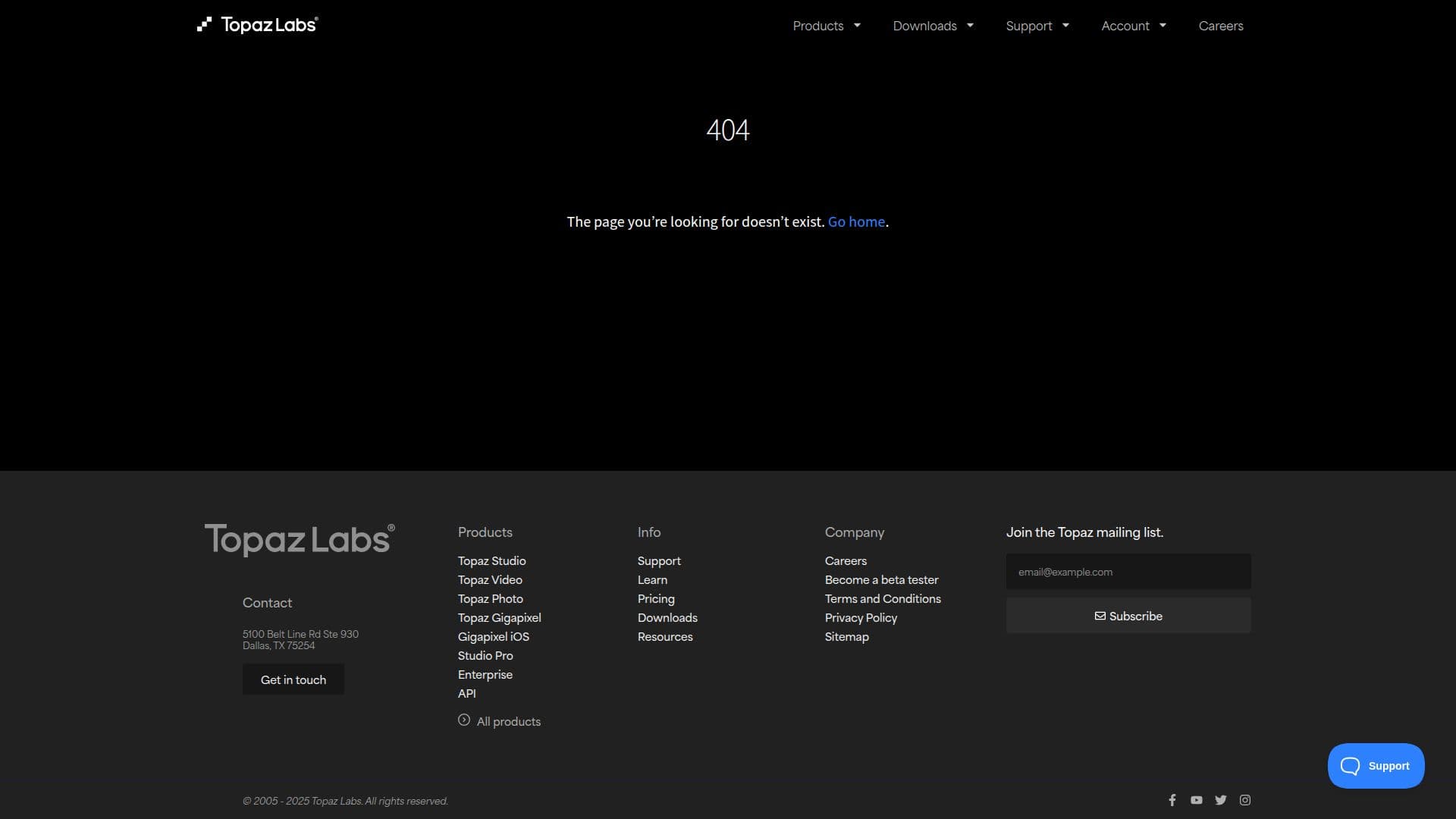Click the copyright notice text
Screen dimensions: 1456x819
(x=345, y=801)
